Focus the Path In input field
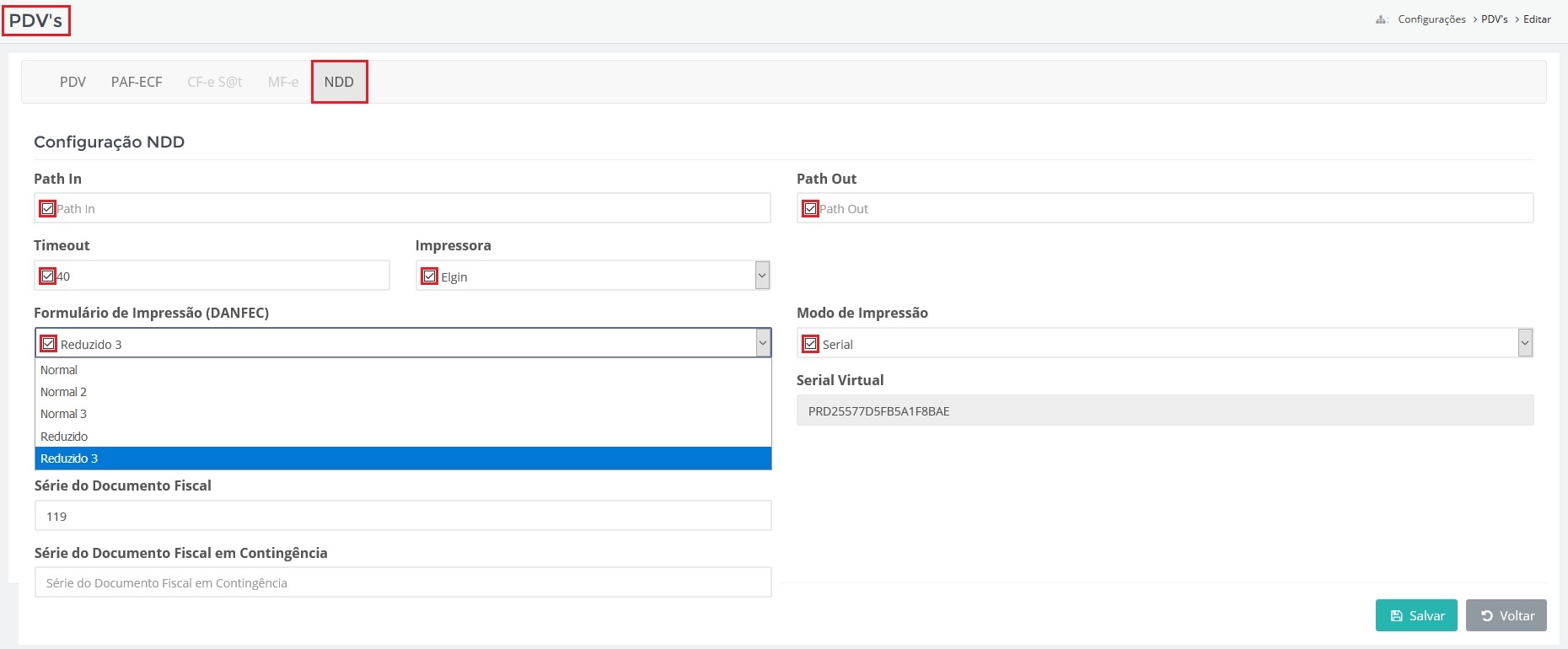The height and width of the screenshot is (649, 1568). click(x=402, y=208)
